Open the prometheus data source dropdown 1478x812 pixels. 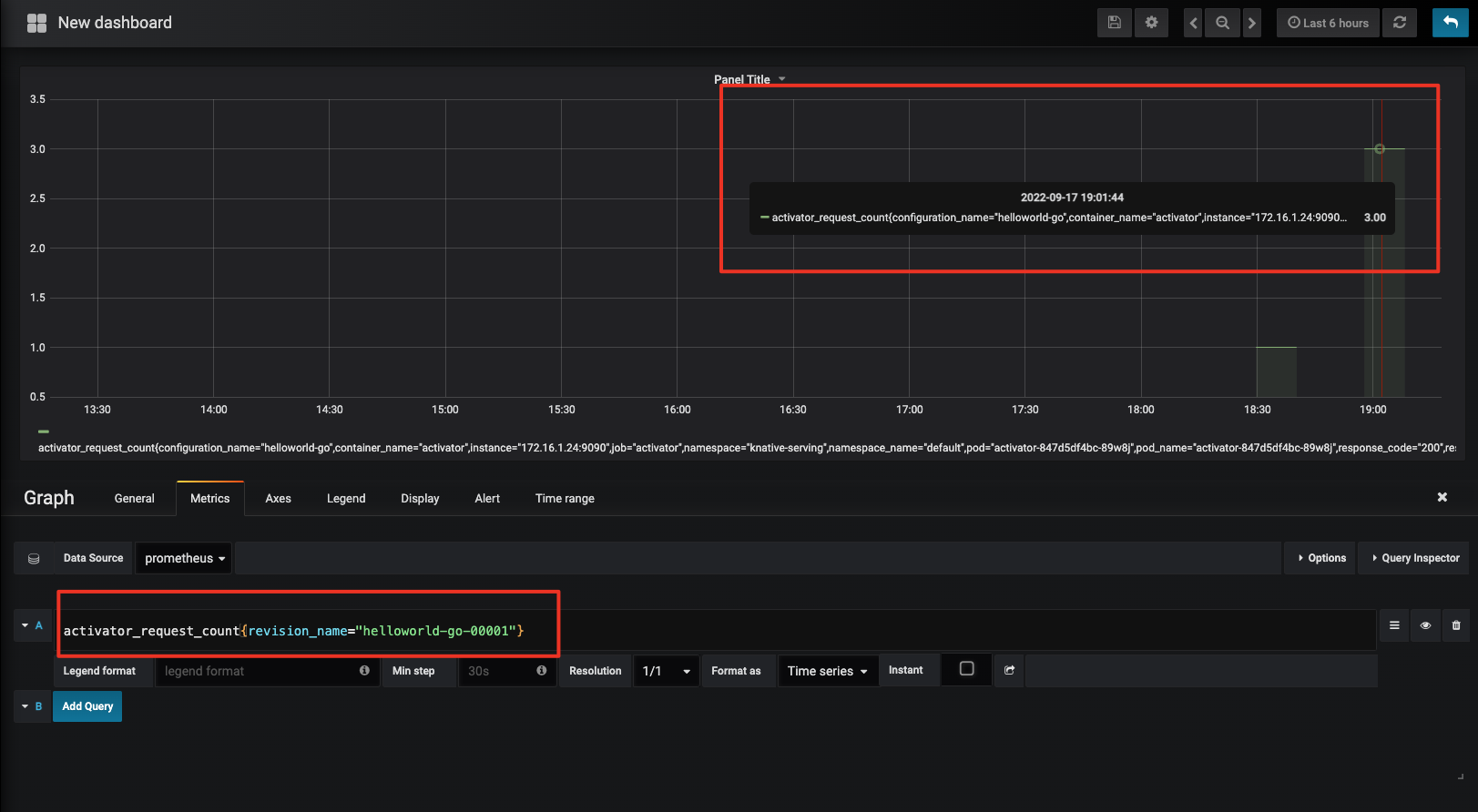click(184, 558)
